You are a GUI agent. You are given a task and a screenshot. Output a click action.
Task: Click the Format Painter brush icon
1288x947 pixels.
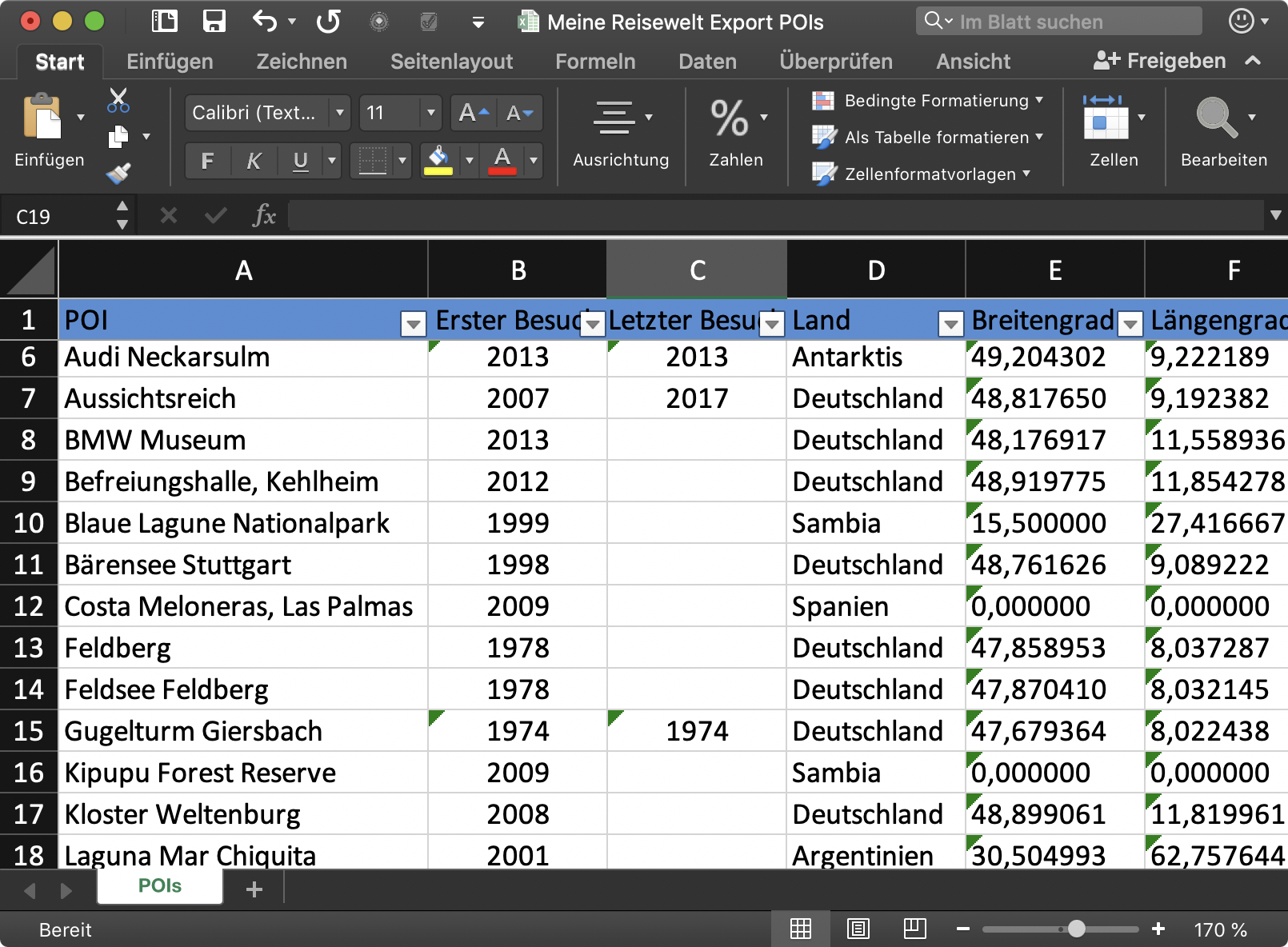pyautogui.click(x=118, y=173)
